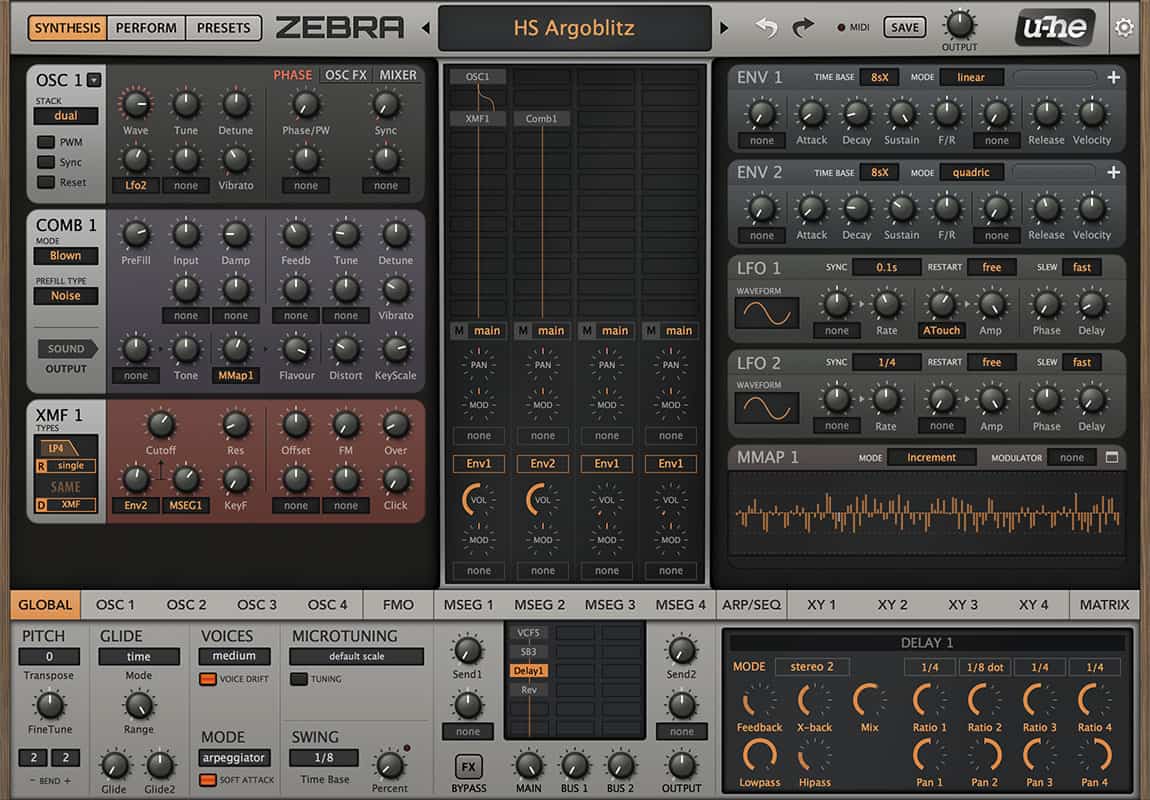This screenshot has width=1150, height=800.
Task: Open the ENV 1 linear mode dropdown
Action: pos(971,76)
